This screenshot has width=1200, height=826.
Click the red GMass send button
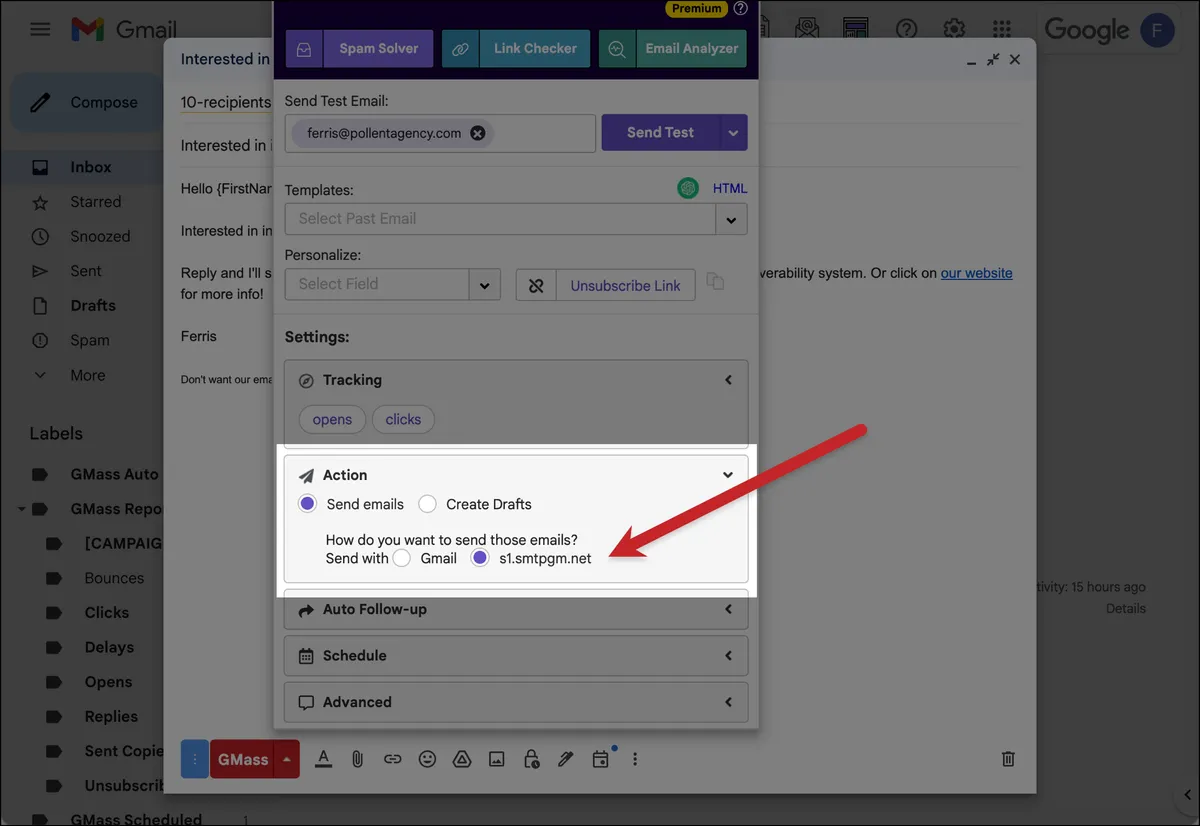coord(243,759)
